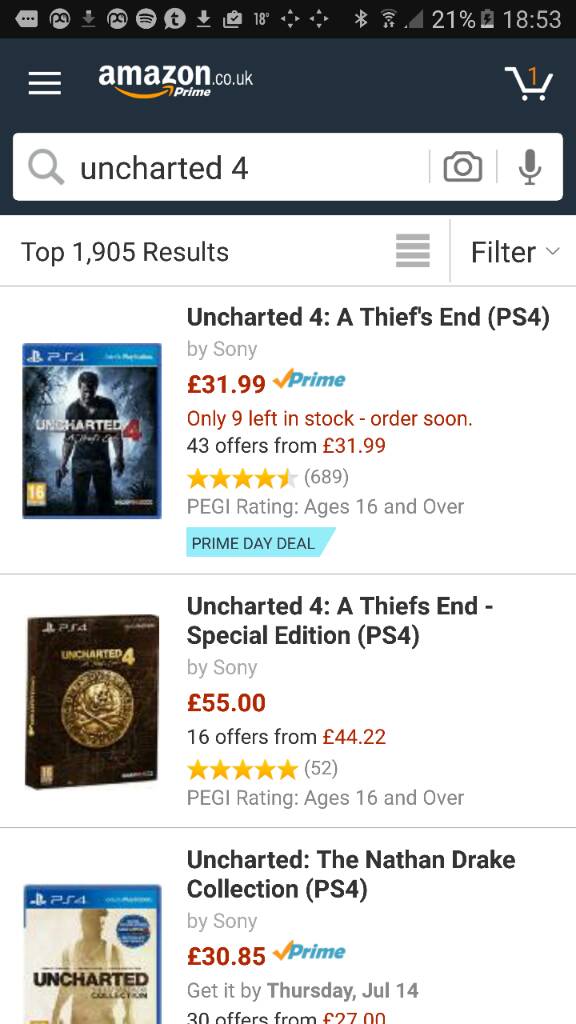Tap the Special Edition steelbook cover thumbnail
Viewport: 576px width, 1024px height.
pos(91,701)
